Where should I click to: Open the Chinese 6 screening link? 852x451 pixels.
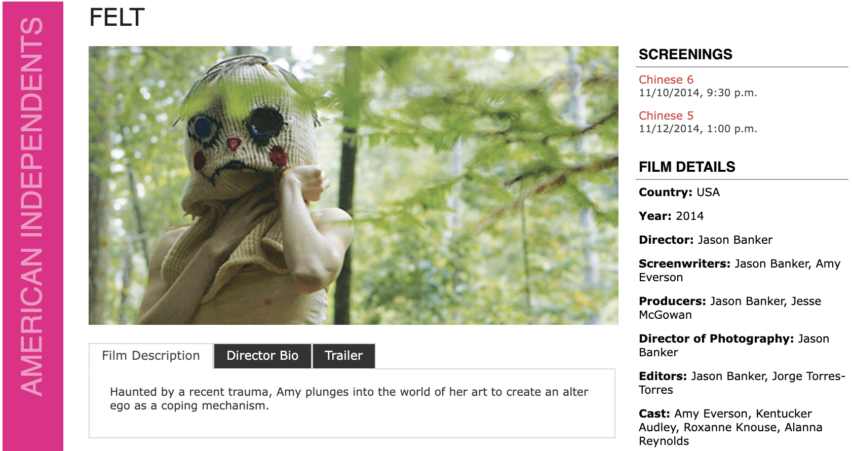pos(666,79)
